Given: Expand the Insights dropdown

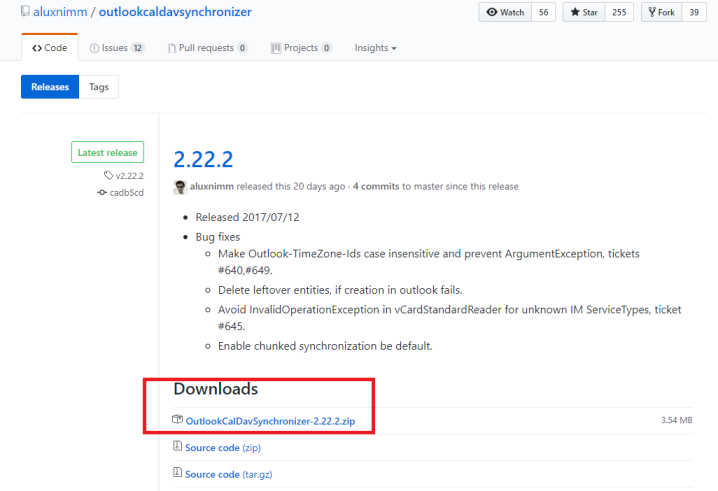Looking at the screenshot, I should (x=375, y=48).
